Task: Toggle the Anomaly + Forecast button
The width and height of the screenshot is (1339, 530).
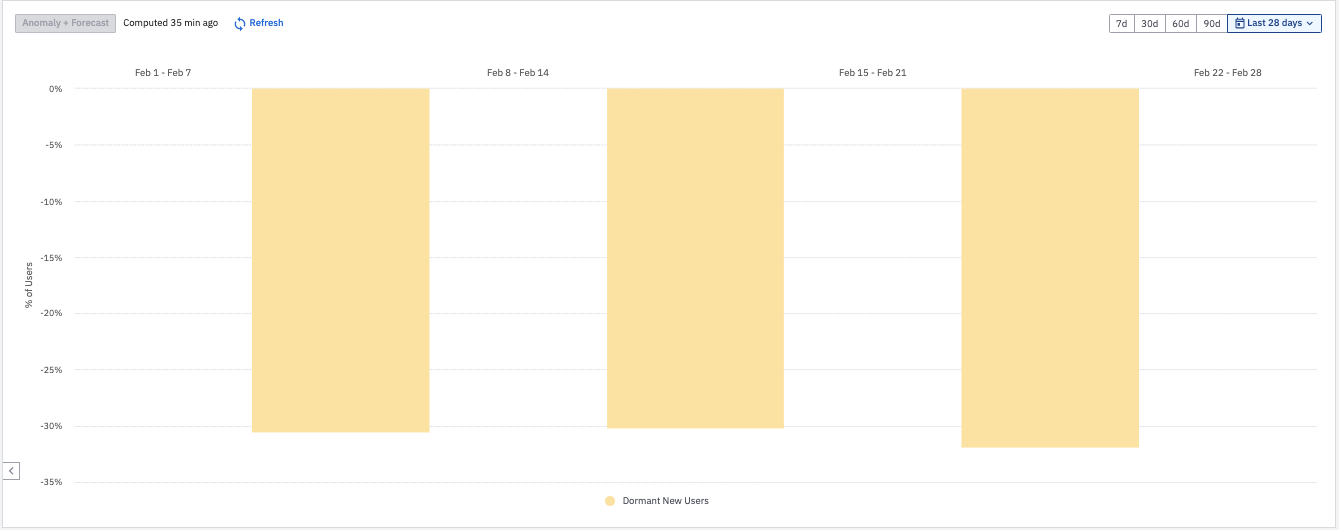Action: tap(65, 23)
